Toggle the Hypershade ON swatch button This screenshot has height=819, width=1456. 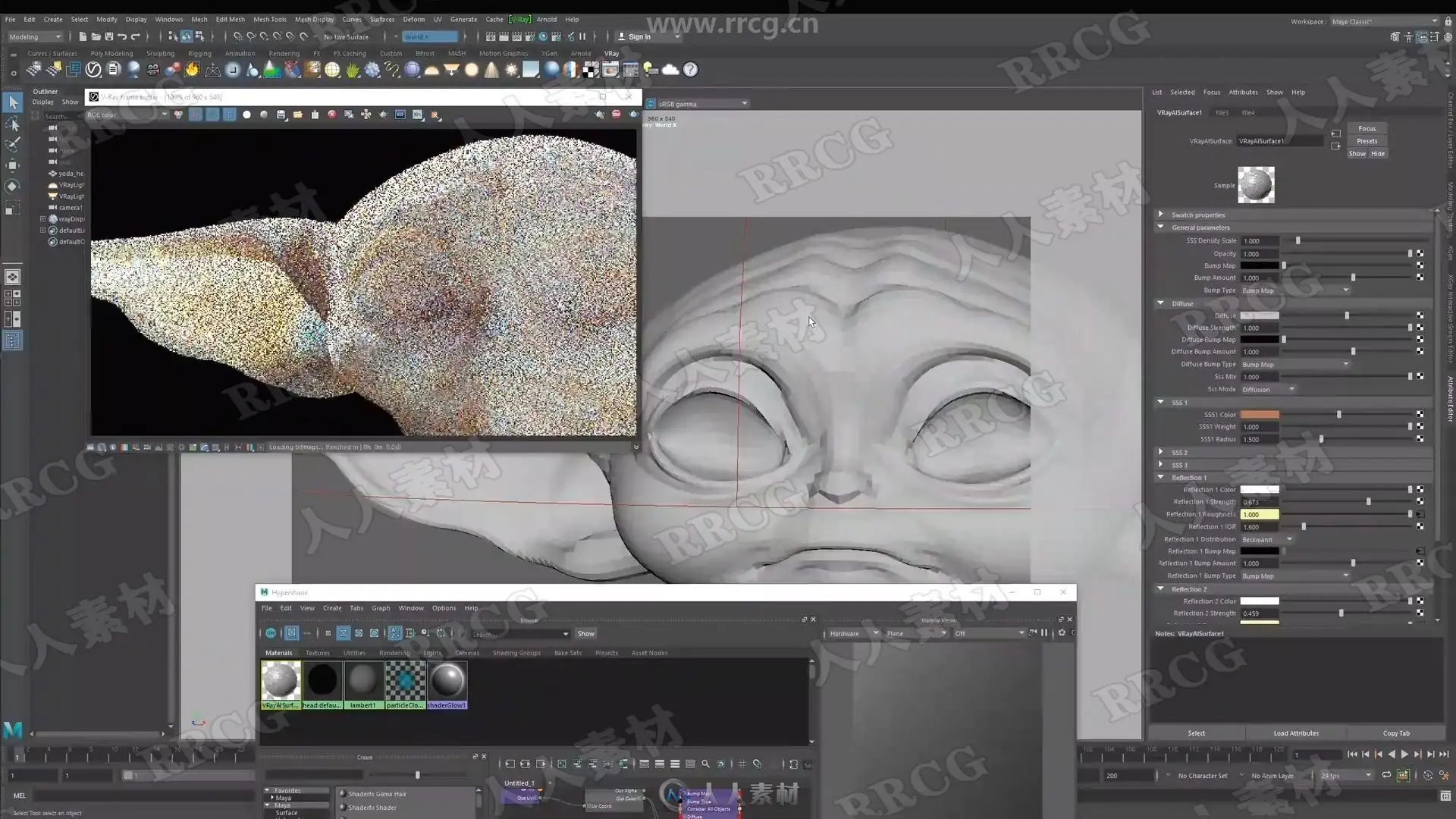[270, 633]
